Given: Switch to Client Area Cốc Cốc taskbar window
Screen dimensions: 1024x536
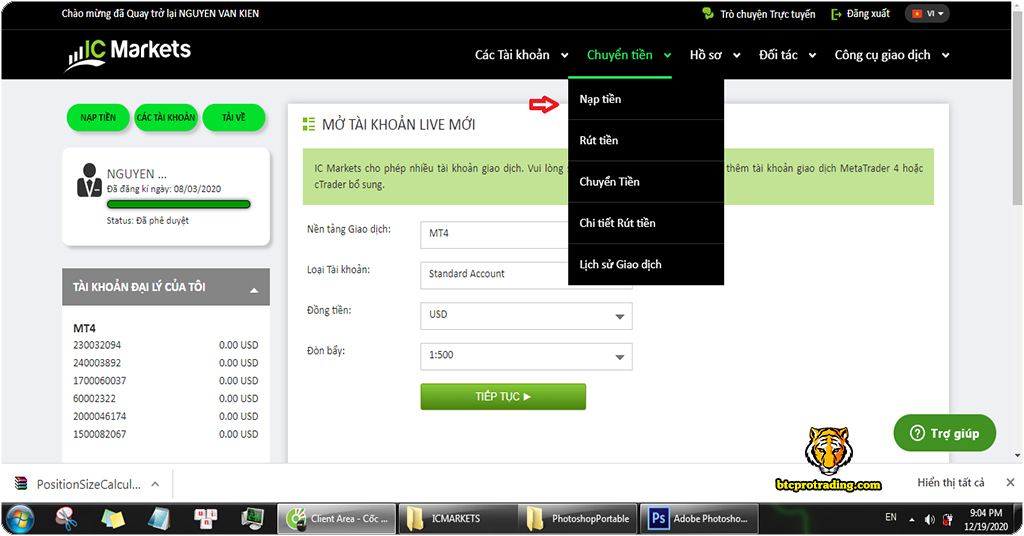Looking at the screenshot, I should (x=337, y=519).
